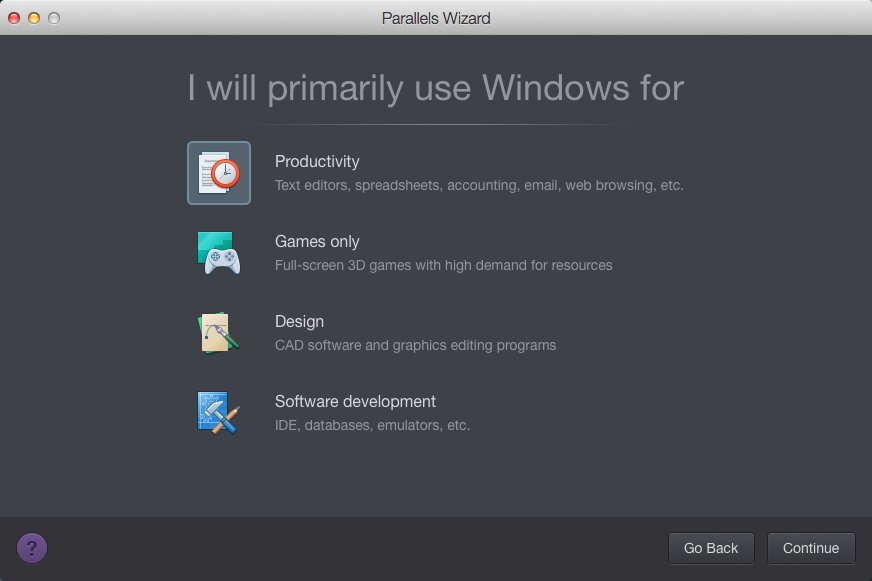This screenshot has width=872, height=581.
Task: Select the Games only usage option
Action: click(x=317, y=241)
